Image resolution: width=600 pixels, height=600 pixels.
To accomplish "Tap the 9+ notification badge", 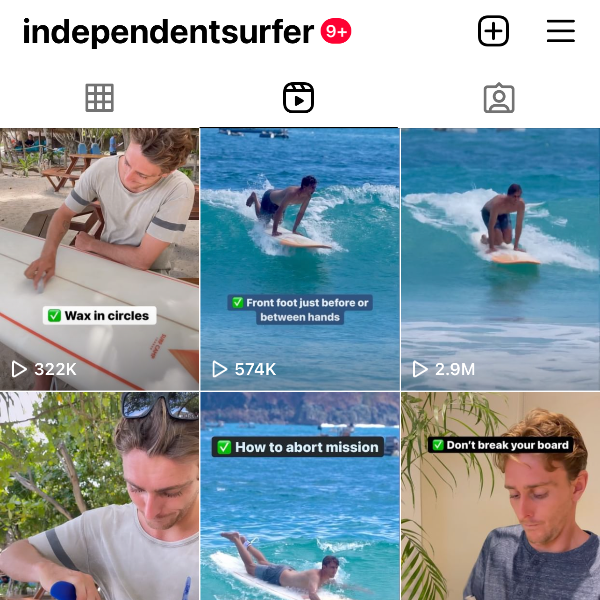I will click(x=336, y=31).
